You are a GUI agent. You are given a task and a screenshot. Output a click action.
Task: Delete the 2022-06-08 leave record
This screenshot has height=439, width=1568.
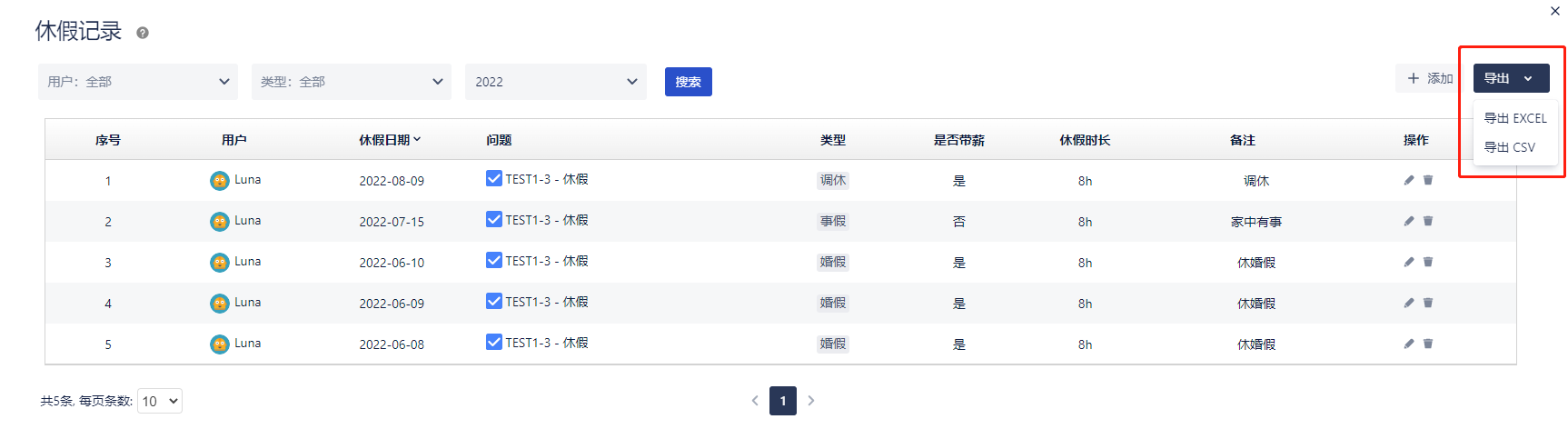point(1427,344)
